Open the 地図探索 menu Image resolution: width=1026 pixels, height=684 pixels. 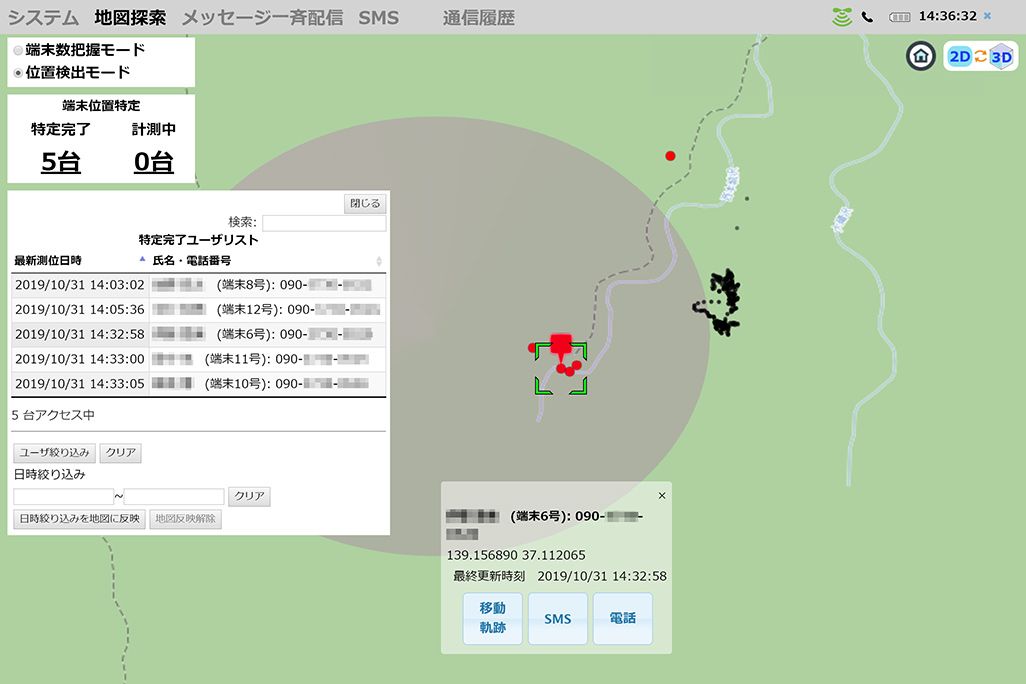tap(130, 18)
